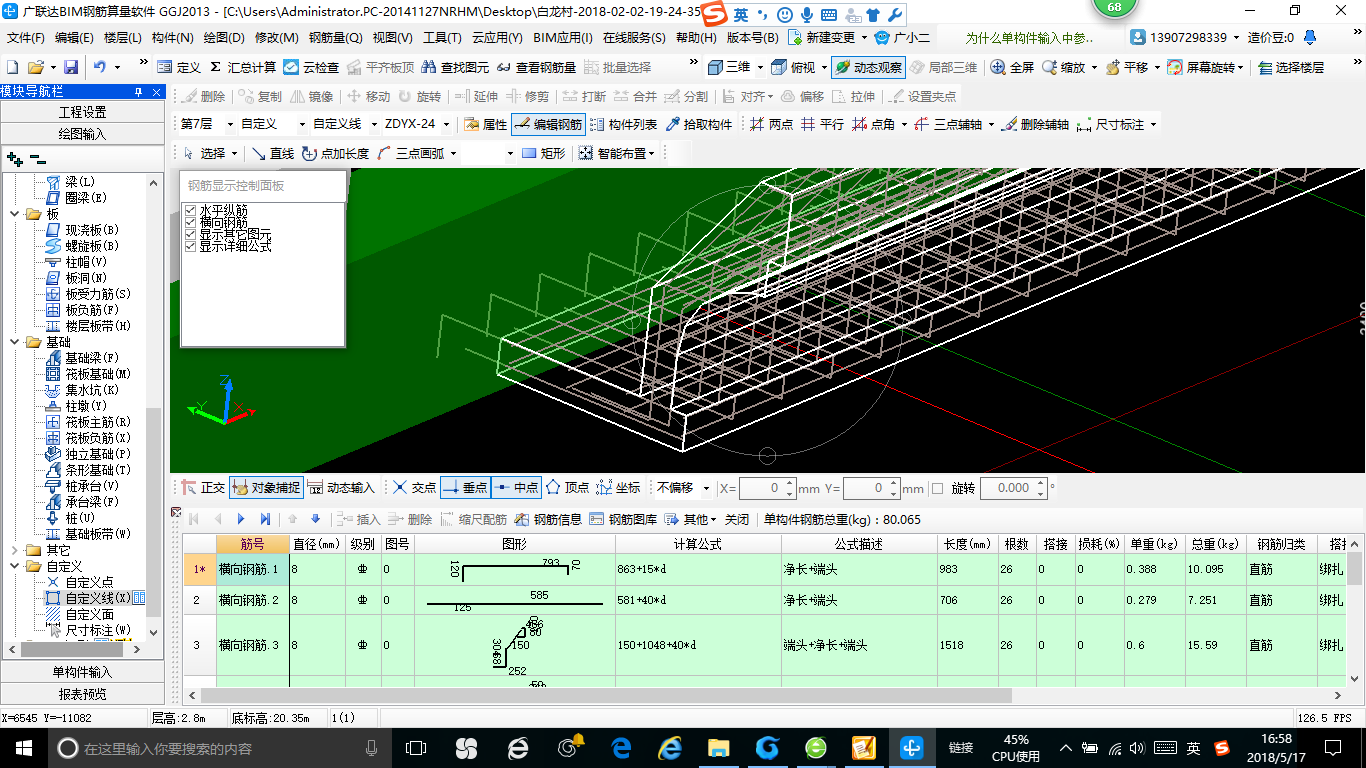The width and height of the screenshot is (1366, 768).
Task: Open 构件列表 component list
Action: click(623, 124)
